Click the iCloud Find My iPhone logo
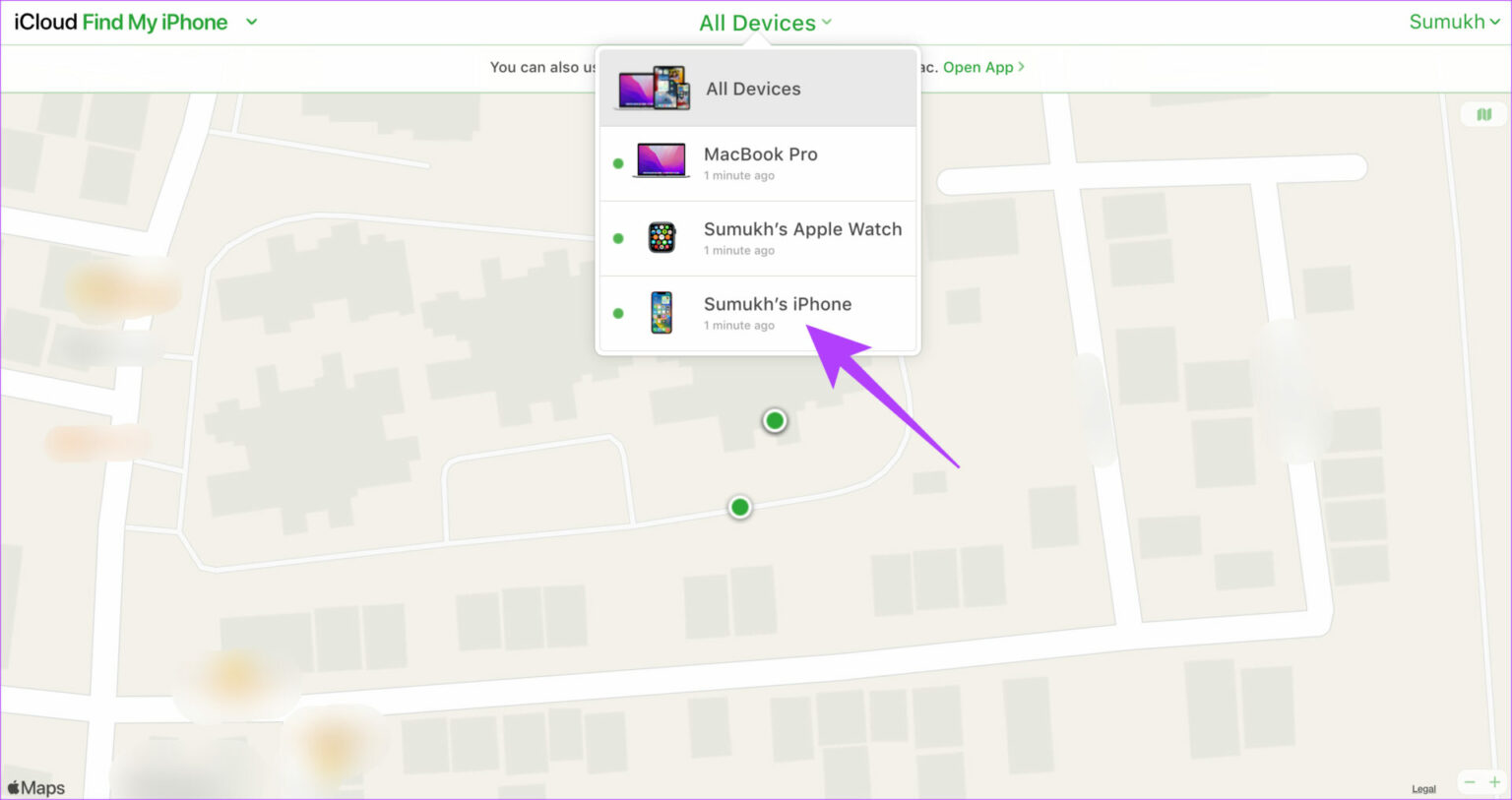The width and height of the screenshot is (1512, 800). point(118,21)
